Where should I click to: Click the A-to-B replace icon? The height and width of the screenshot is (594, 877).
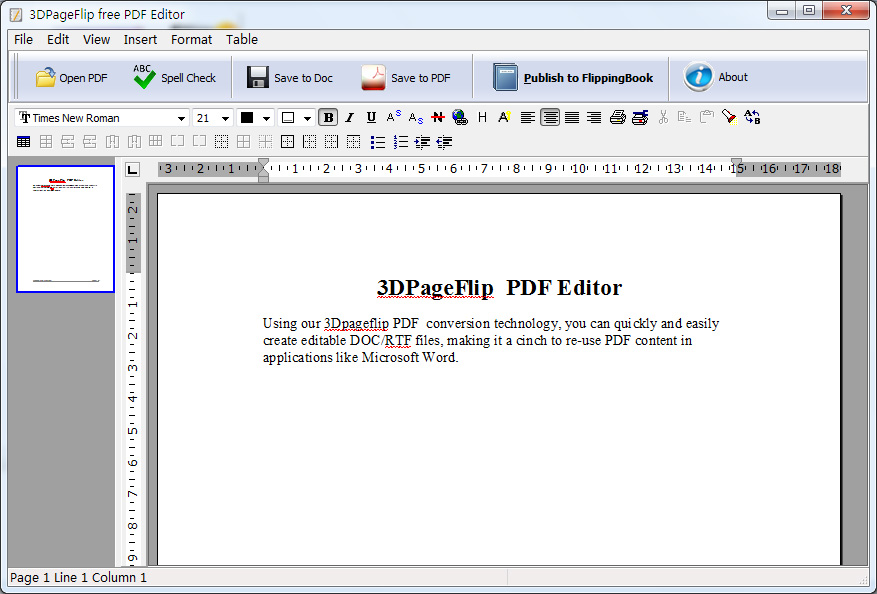[x=752, y=117]
